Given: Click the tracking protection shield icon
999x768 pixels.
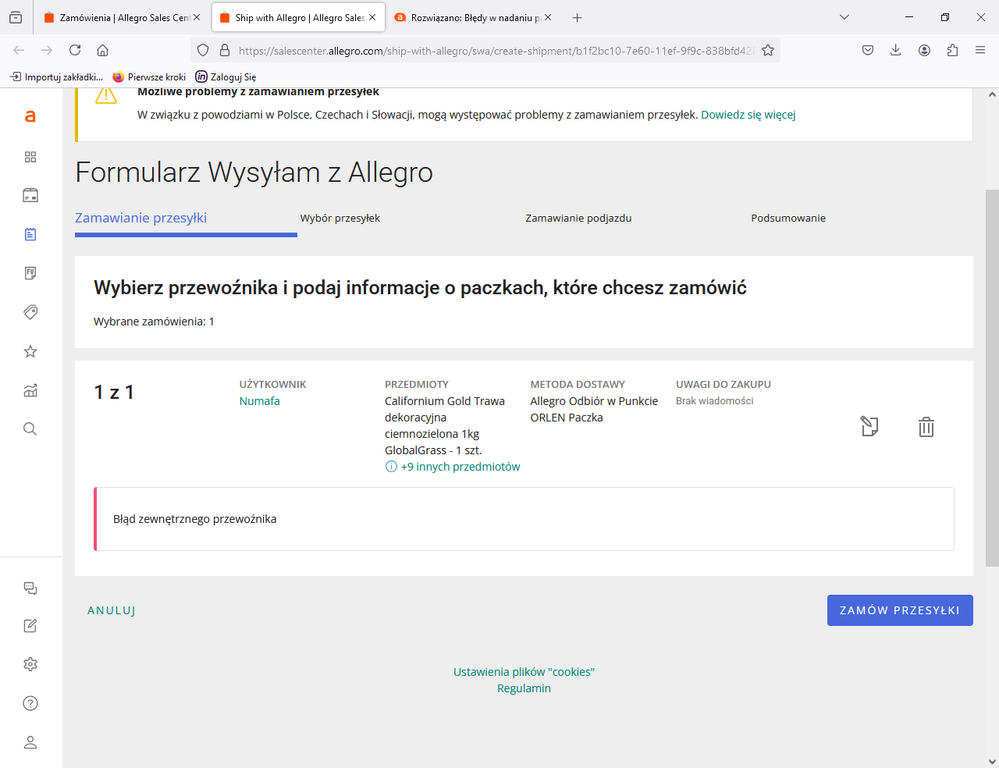Looking at the screenshot, I should point(203,50).
